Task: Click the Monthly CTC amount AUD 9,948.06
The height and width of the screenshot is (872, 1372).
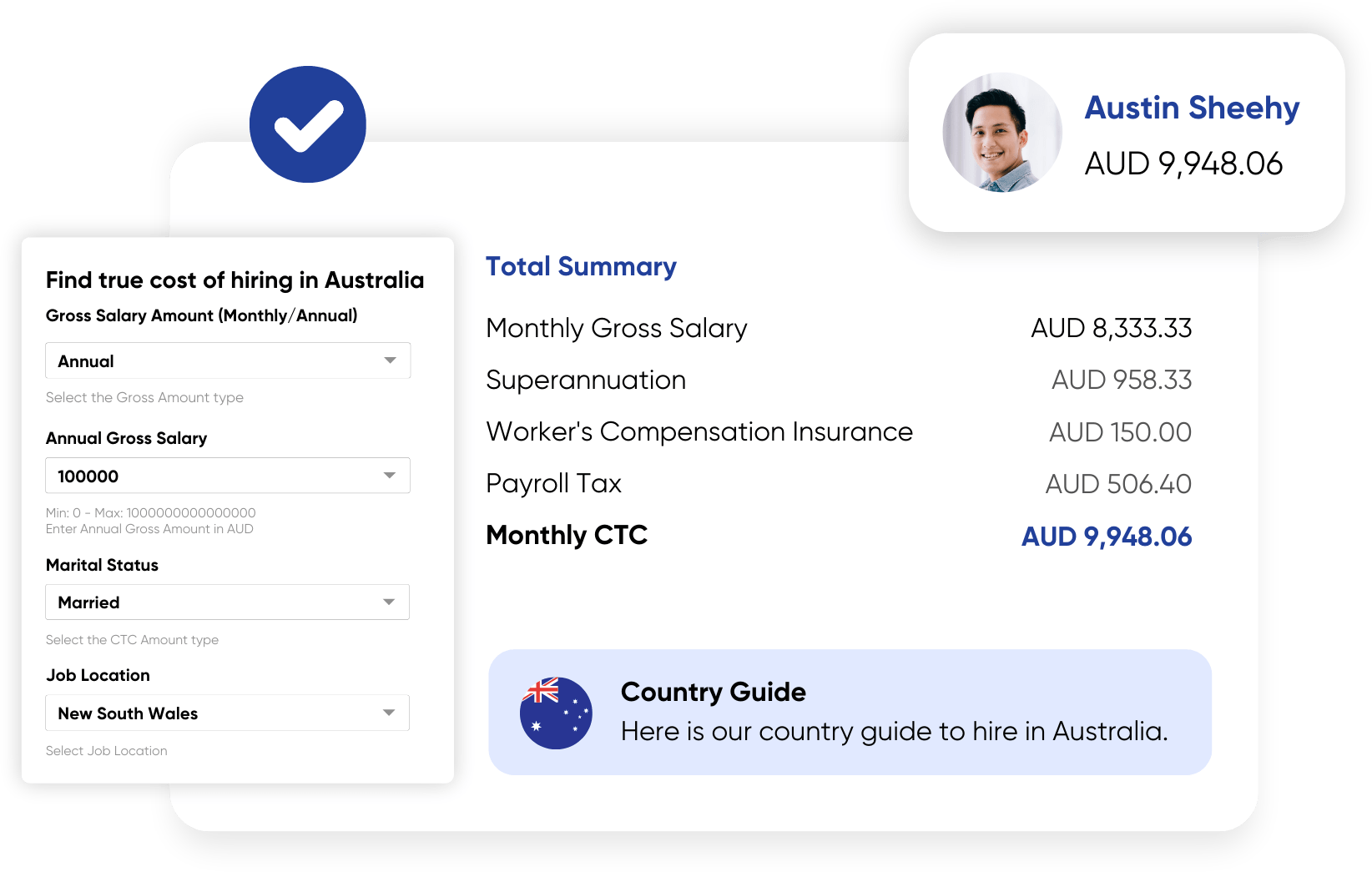Action: (x=1106, y=537)
